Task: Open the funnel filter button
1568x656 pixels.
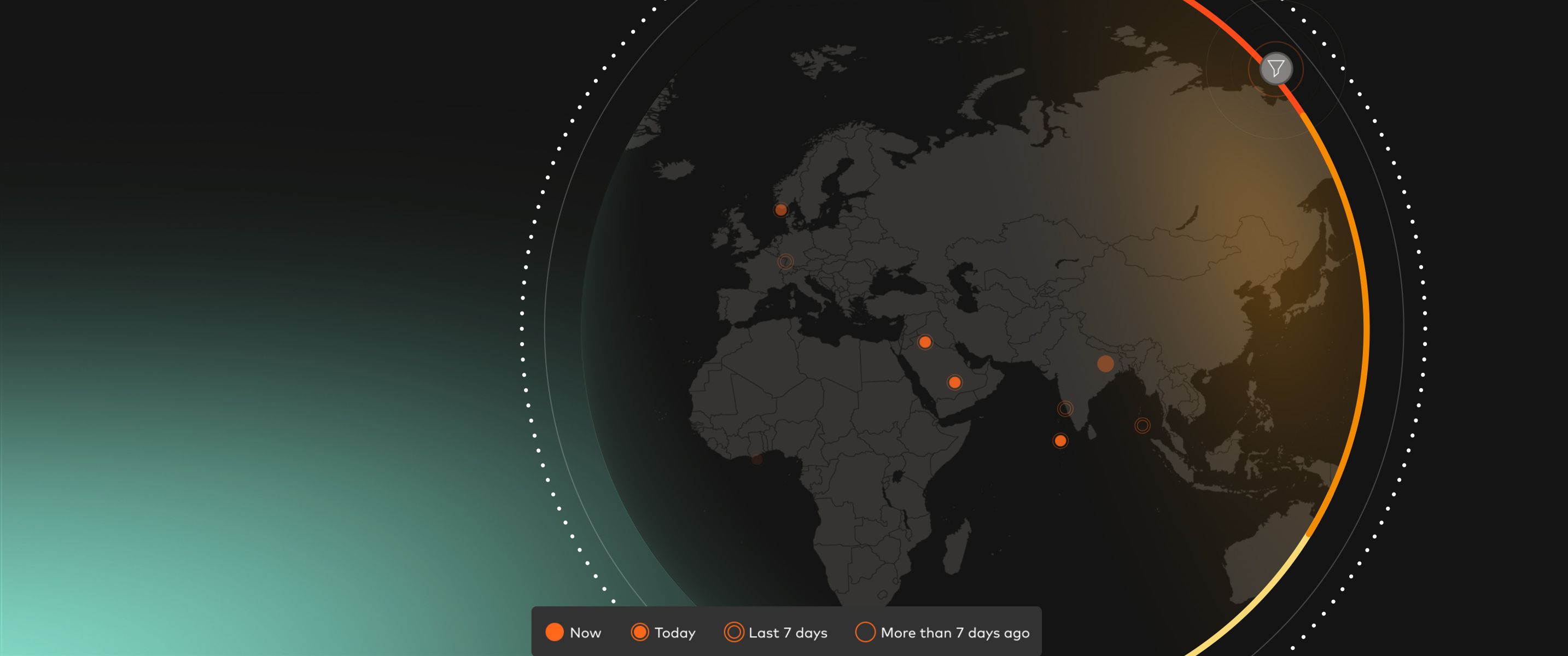Action: pos(1276,69)
